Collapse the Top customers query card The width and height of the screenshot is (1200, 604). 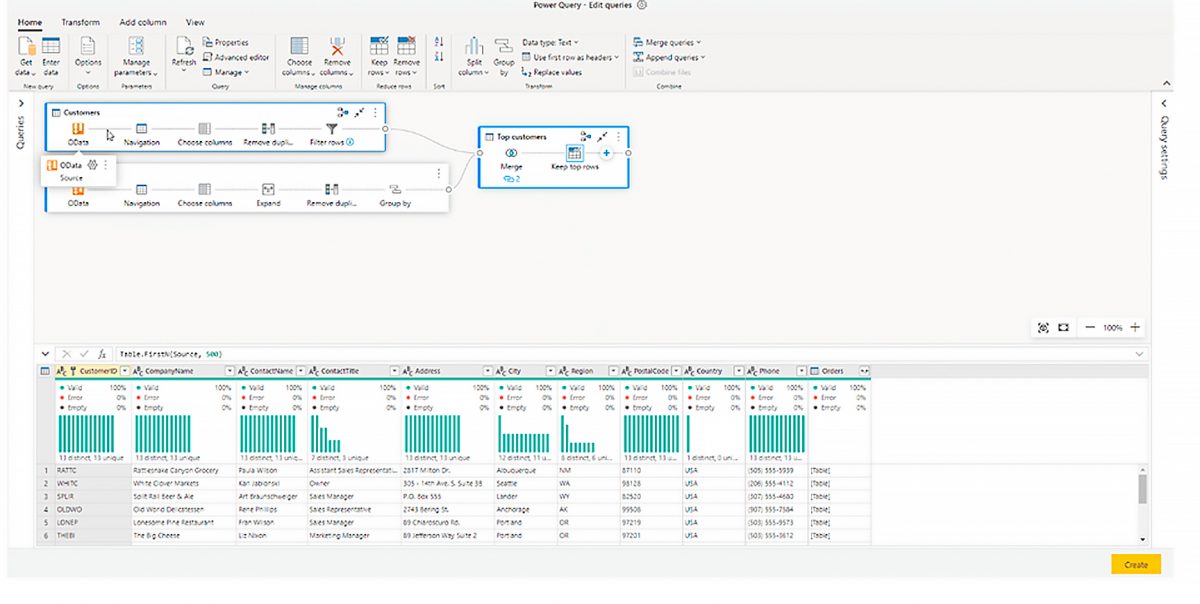click(x=604, y=136)
